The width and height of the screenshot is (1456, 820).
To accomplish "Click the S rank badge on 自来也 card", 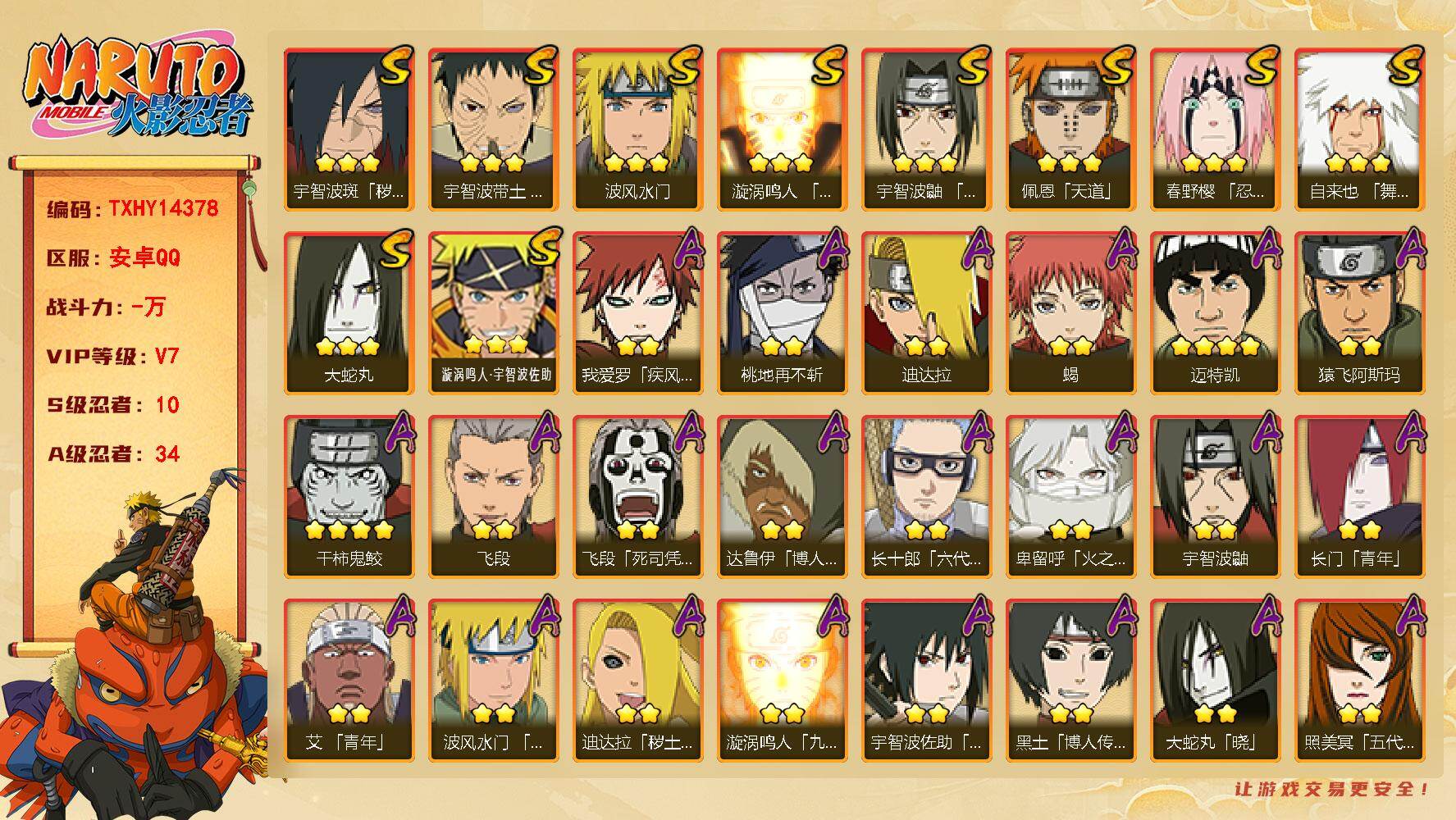I will tap(1403, 65).
